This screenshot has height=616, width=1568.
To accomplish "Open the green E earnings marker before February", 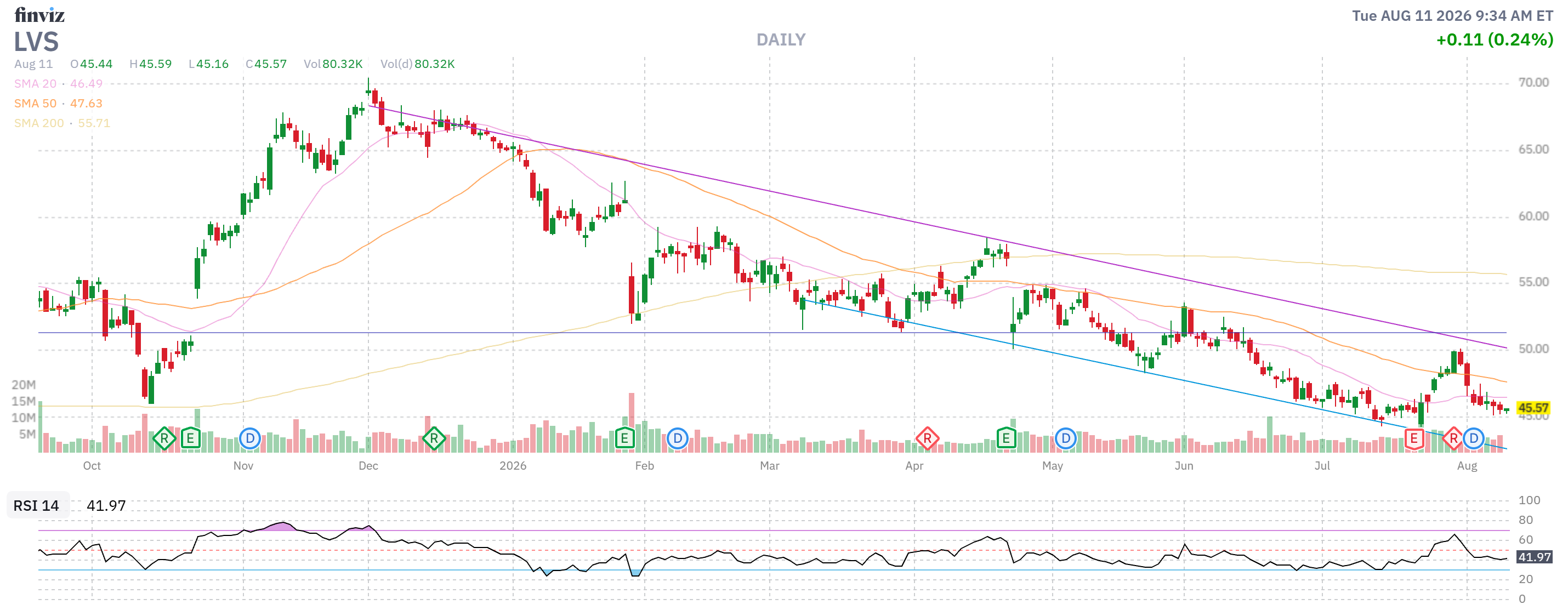I will tap(624, 438).
